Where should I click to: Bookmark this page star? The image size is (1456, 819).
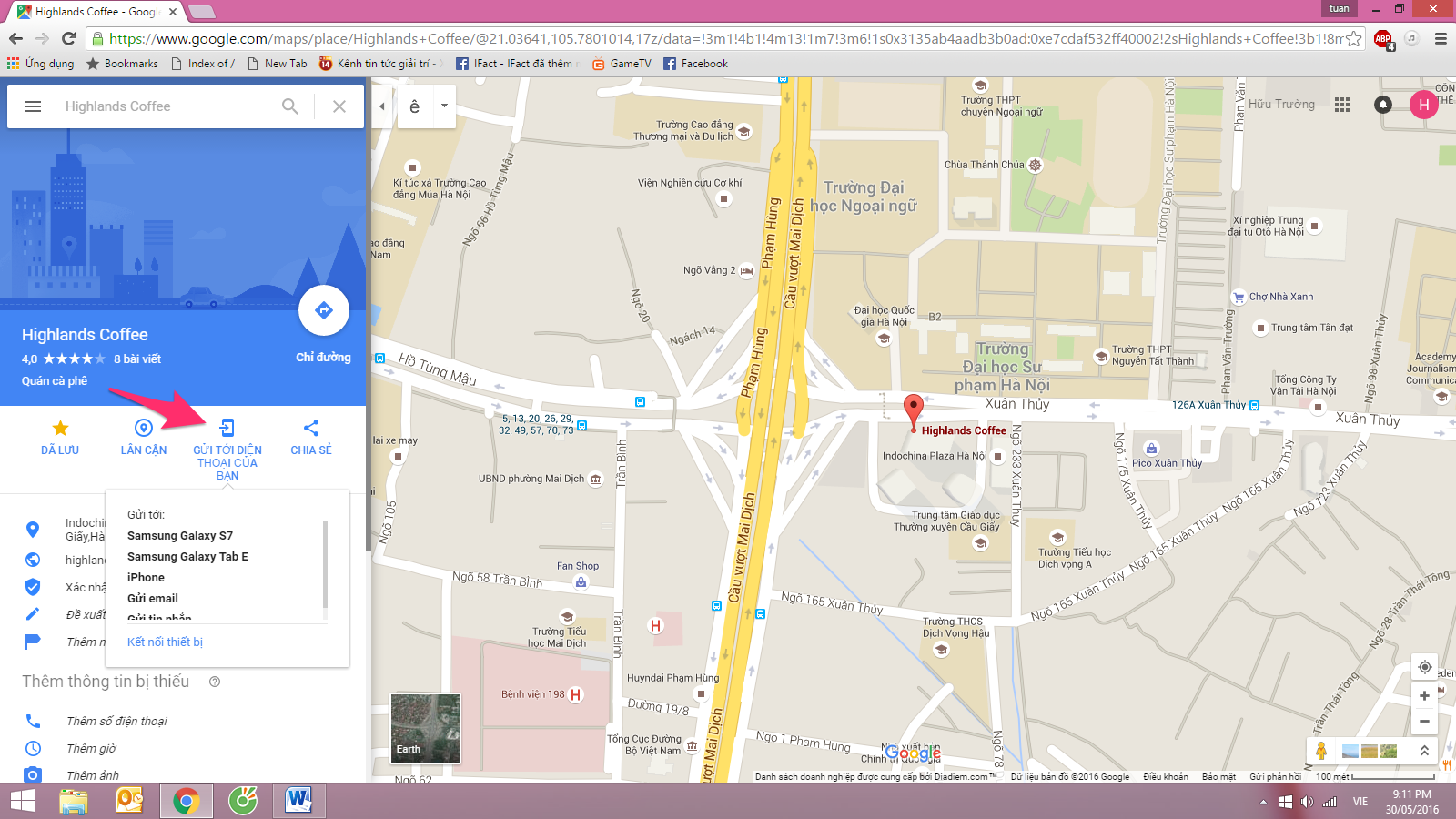1354,38
